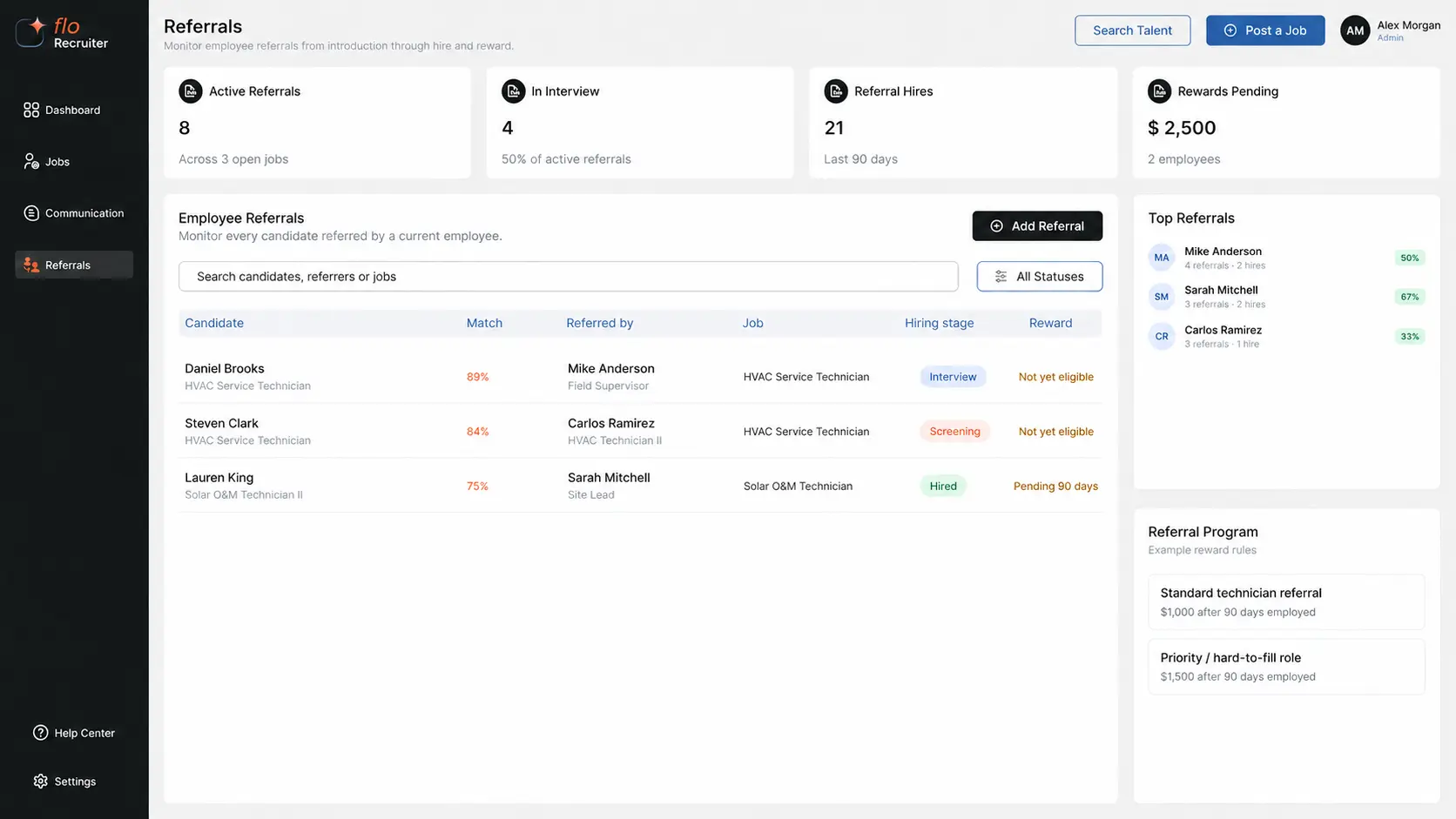The height and width of the screenshot is (819, 1456).
Task: Click the Referral Hires card icon
Action: point(836,91)
